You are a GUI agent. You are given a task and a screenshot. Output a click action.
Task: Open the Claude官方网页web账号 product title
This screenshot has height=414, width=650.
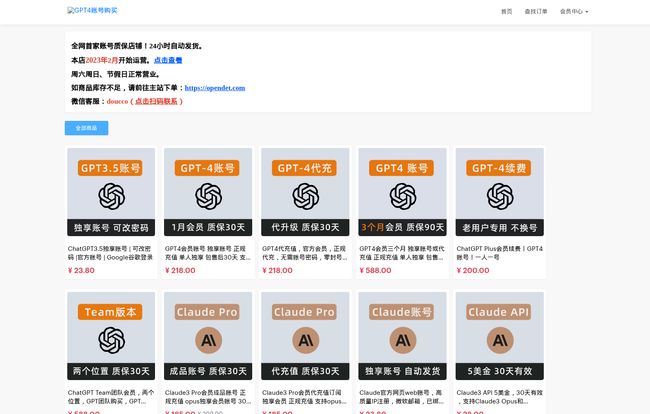(402, 397)
